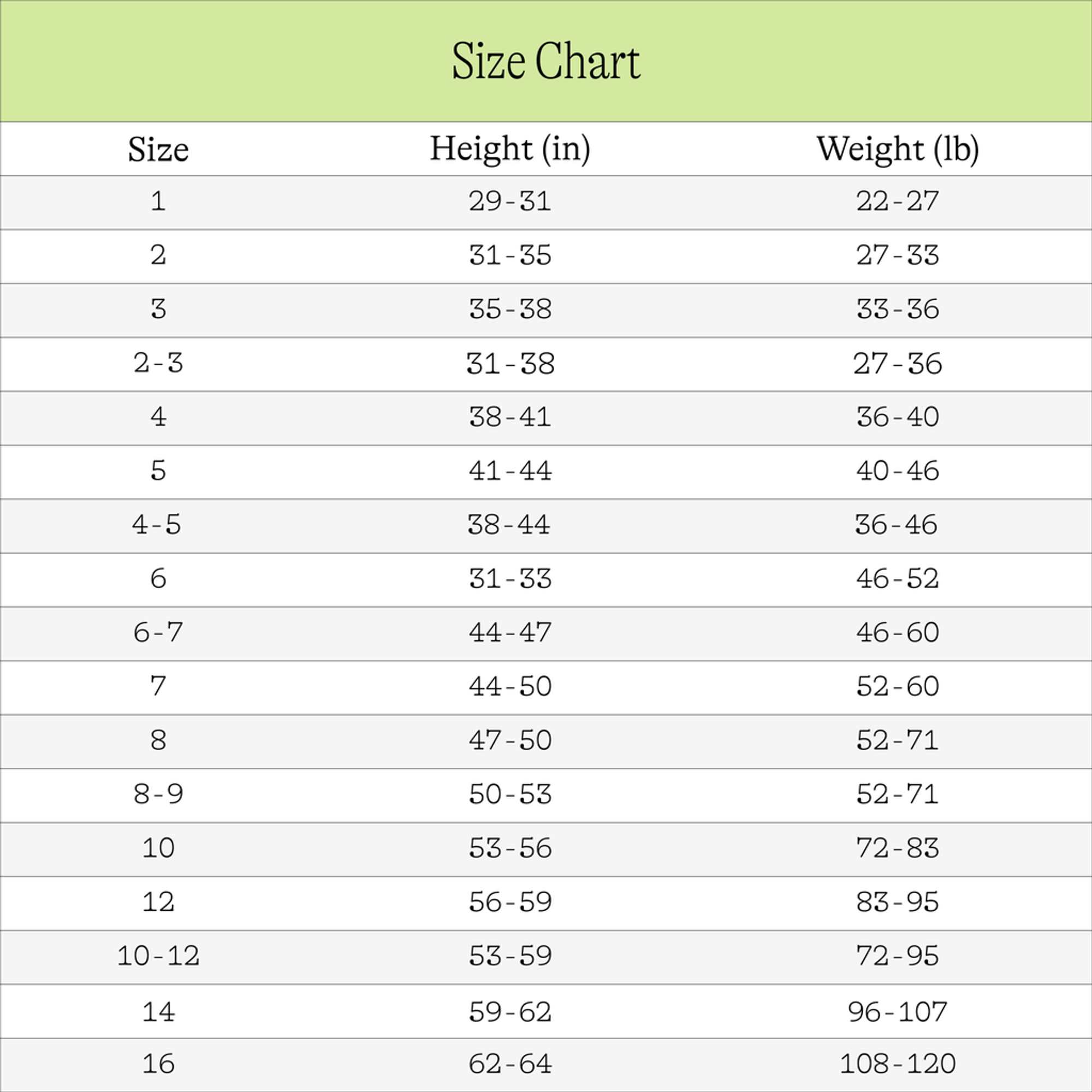Click weight value 46-60

click(898, 632)
